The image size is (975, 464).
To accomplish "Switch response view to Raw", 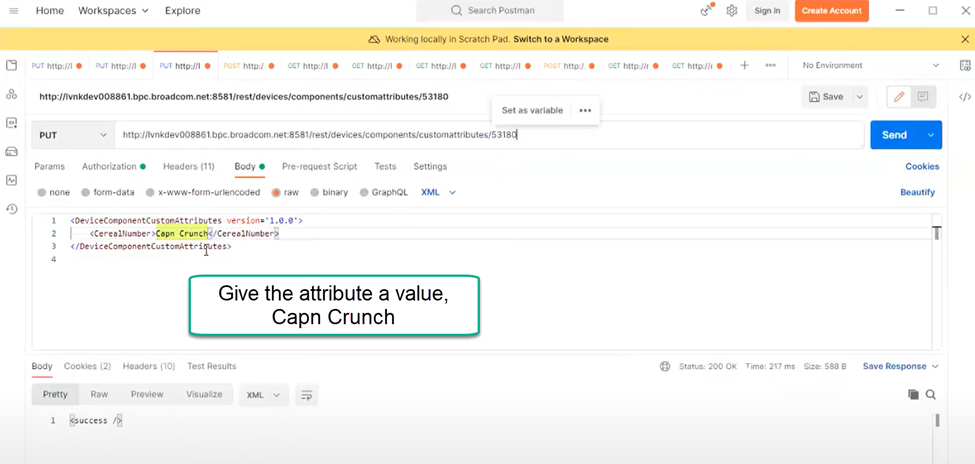I will pos(99,394).
